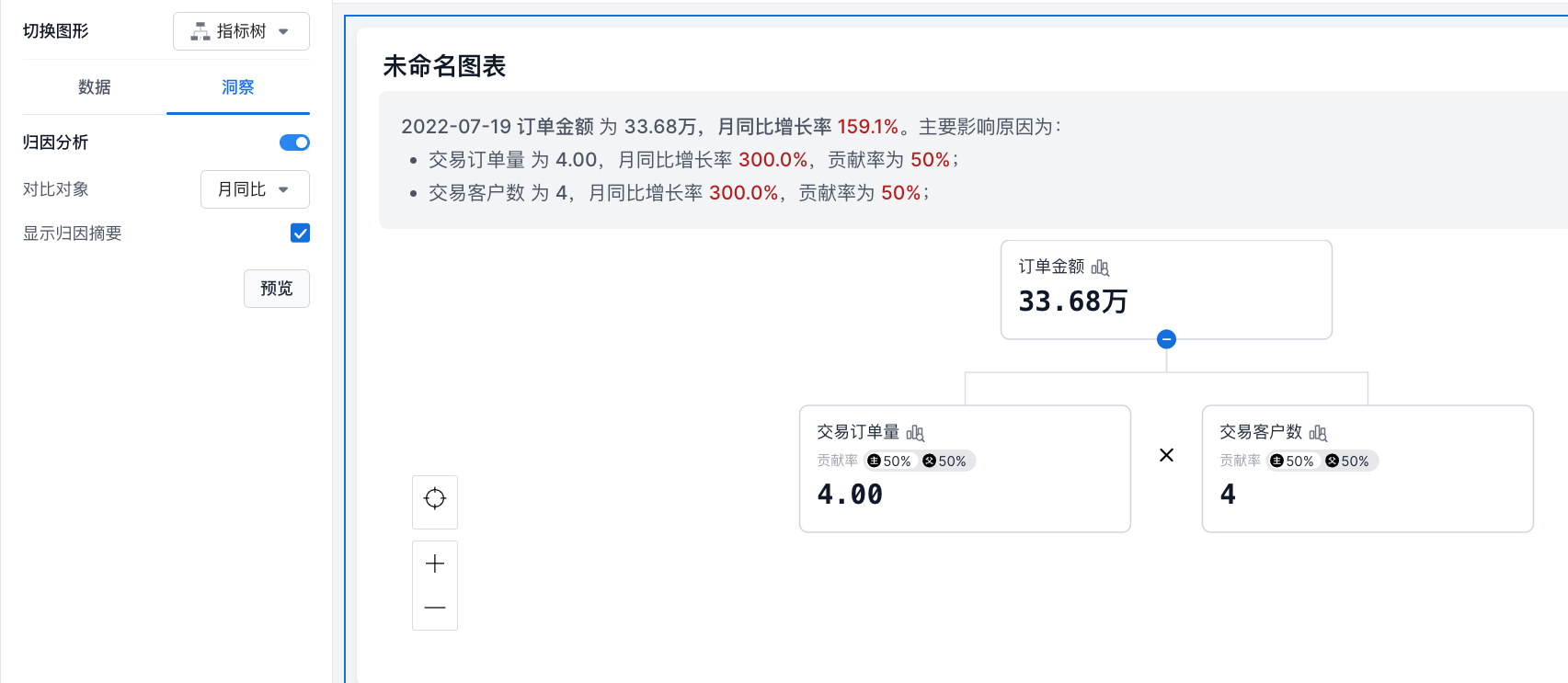Open the 月同比 comparison dropdown
This screenshot has width=1568, height=683.
click(255, 189)
